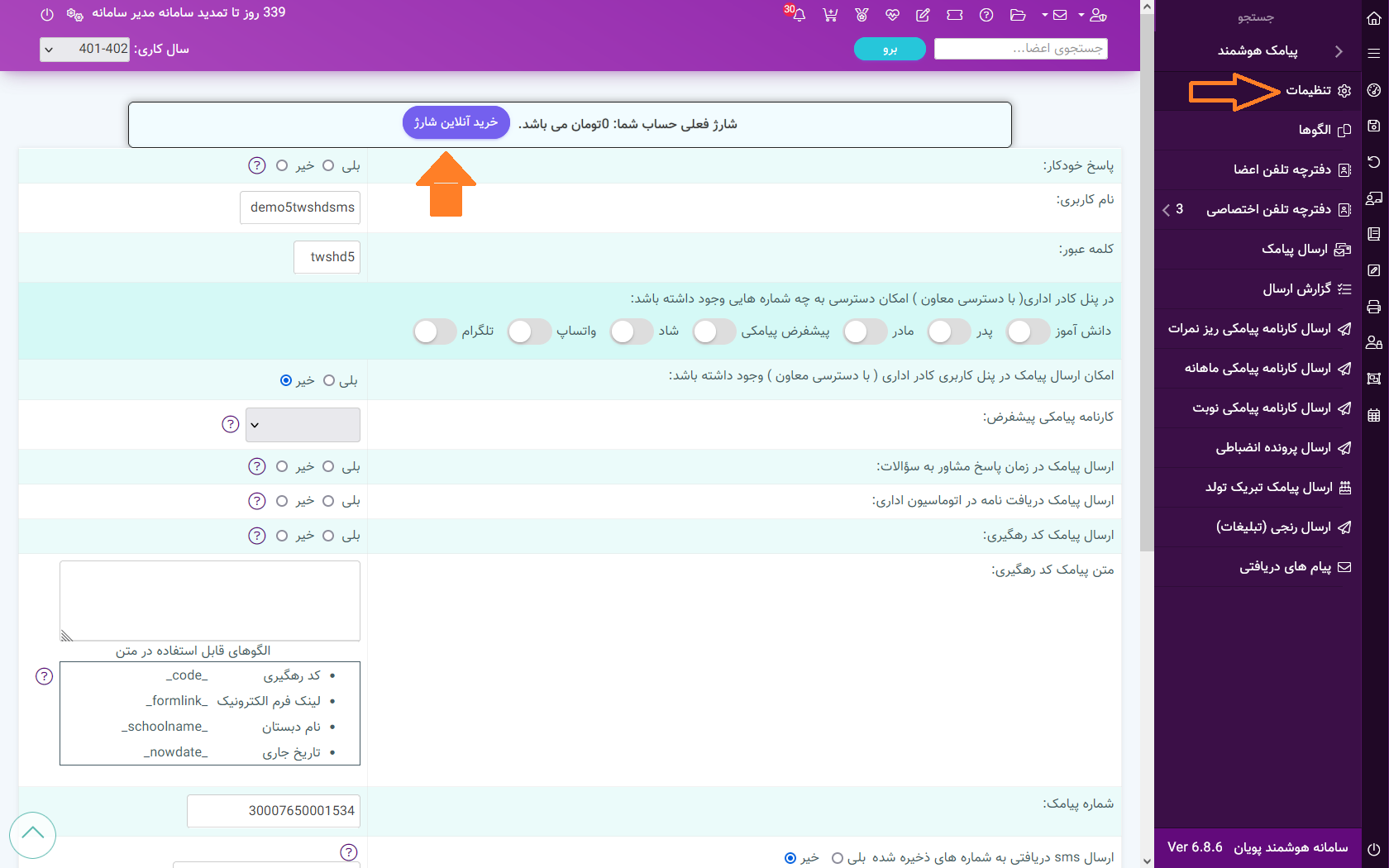Click the printer icon in sidebar strip
Viewport: 1389px width, 868px height.
[x=1374, y=307]
